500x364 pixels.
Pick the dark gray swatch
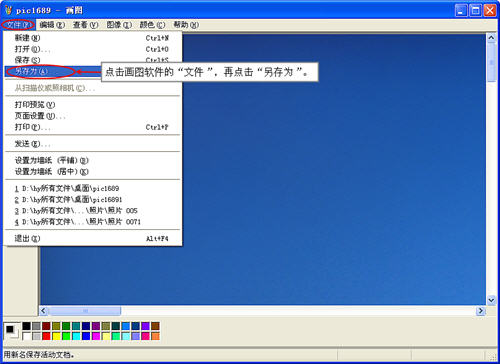click(37, 326)
